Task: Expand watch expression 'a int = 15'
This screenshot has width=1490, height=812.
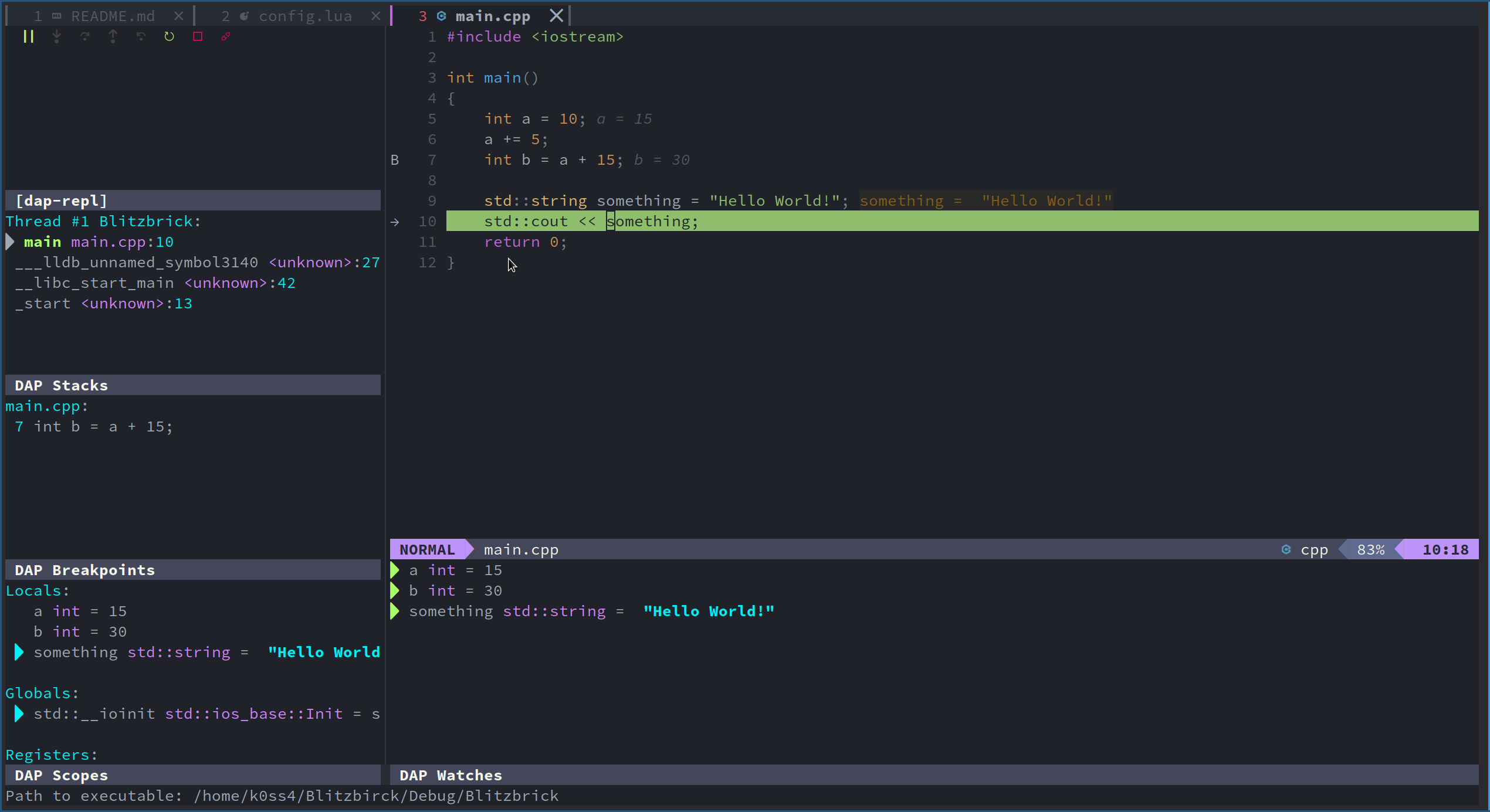Action: coord(395,570)
